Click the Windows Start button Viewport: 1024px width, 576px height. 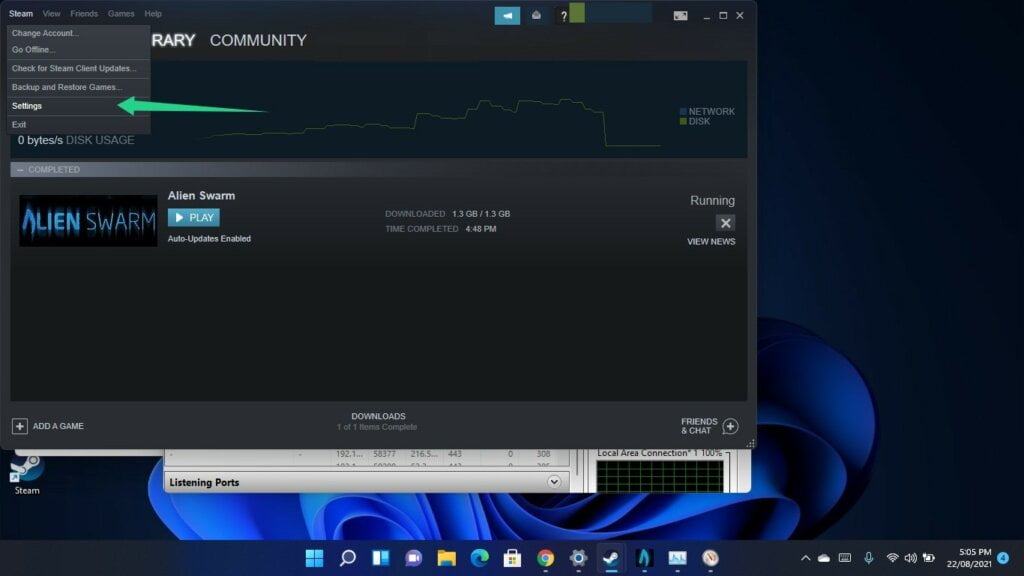click(x=314, y=558)
